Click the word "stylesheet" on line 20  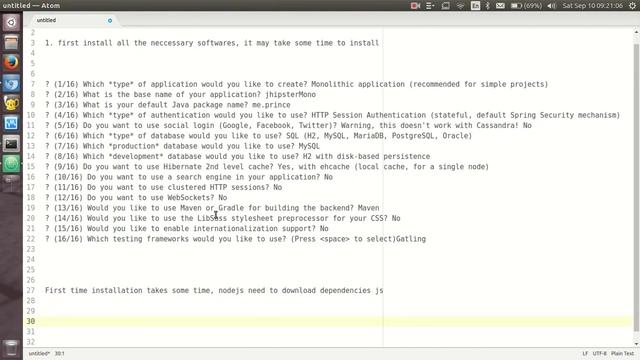point(252,218)
